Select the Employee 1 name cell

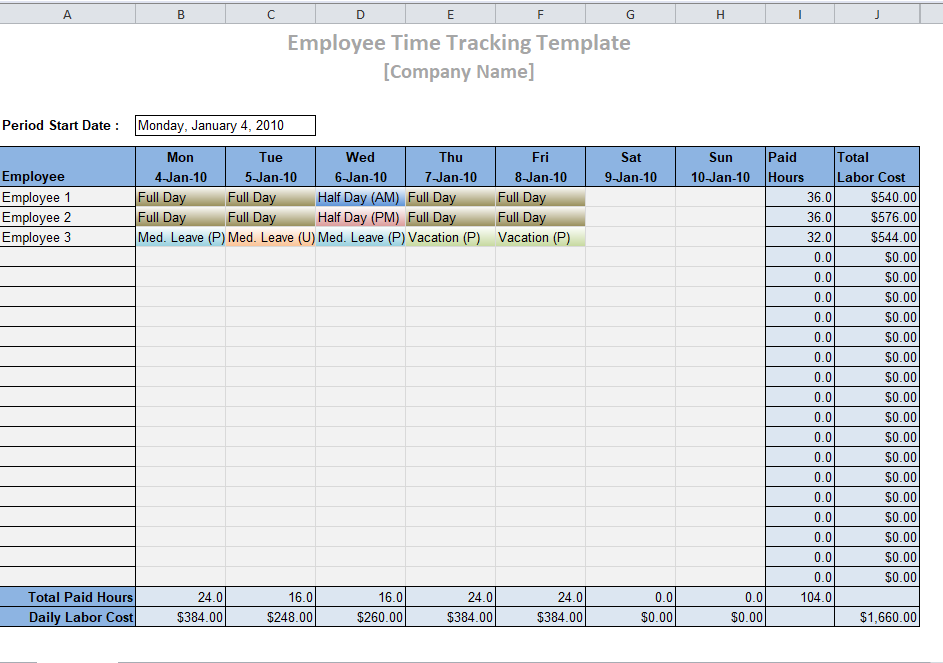pos(68,198)
